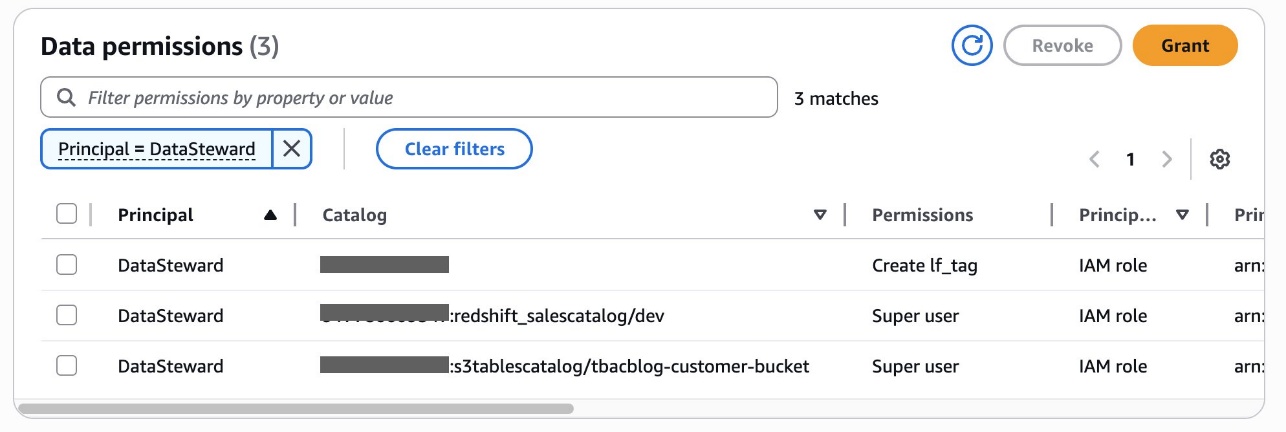Go to next page of results
The width and height of the screenshot is (1286, 432).
(1166, 159)
